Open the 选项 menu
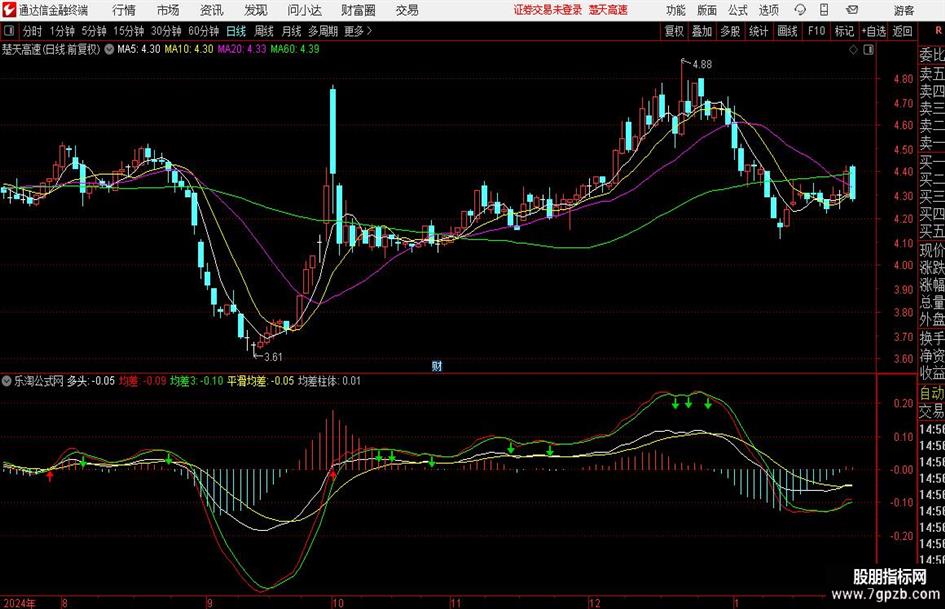Screen dimensions: 945x609 pos(769,10)
